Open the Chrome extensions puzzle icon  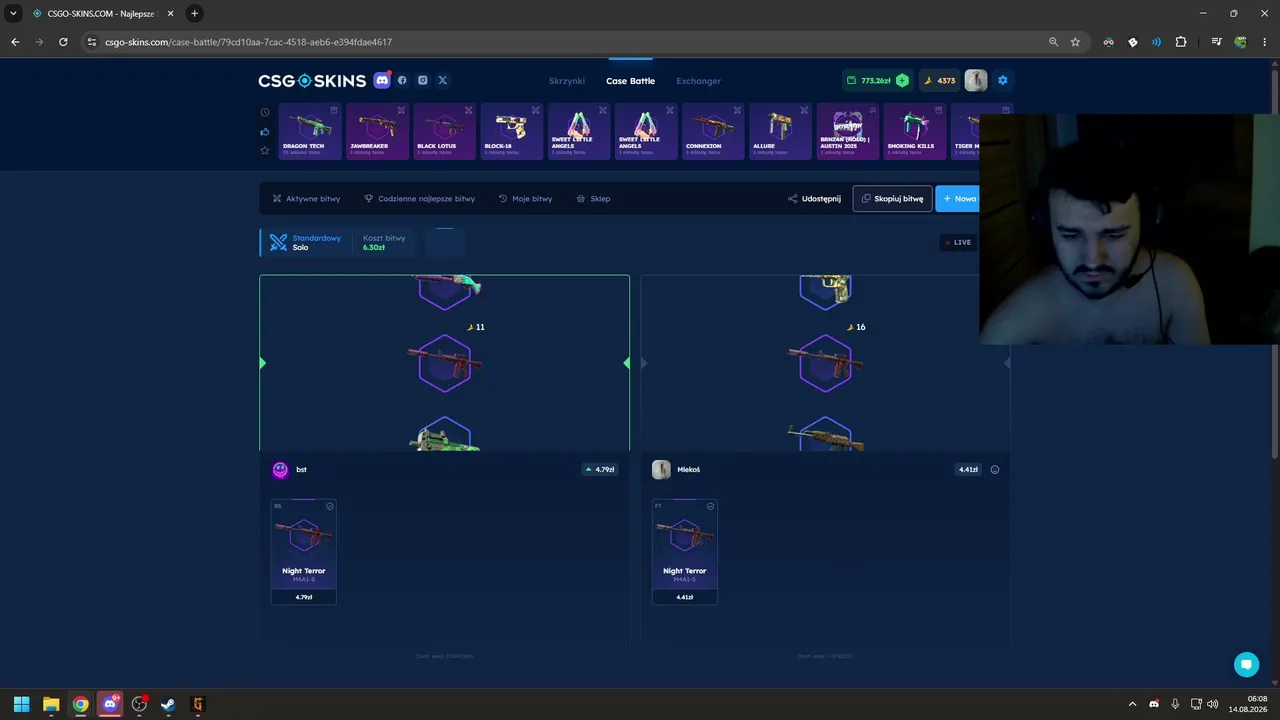tap(1181, 42)
